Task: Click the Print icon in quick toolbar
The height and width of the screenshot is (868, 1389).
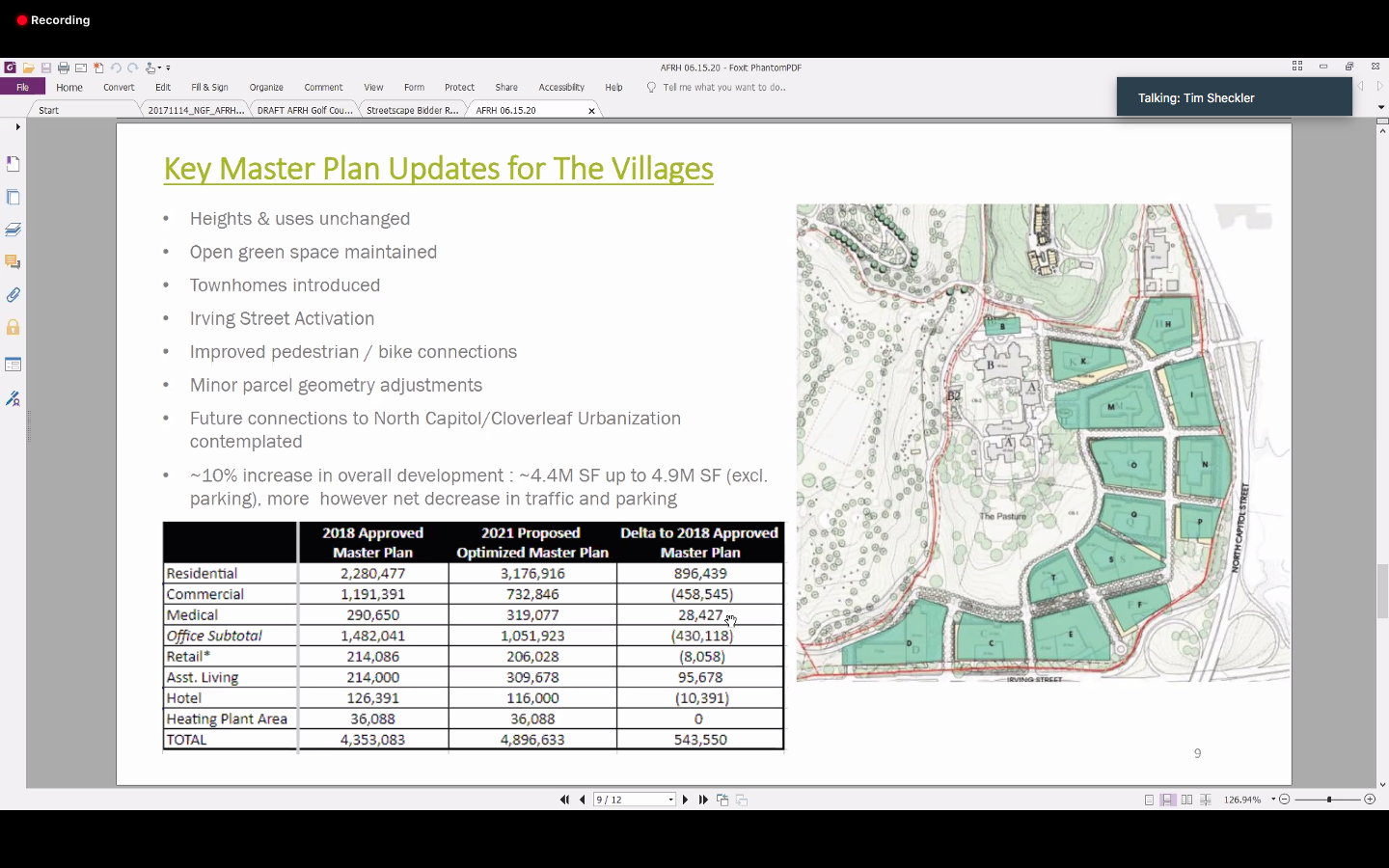Action: [x=64, y=68]
